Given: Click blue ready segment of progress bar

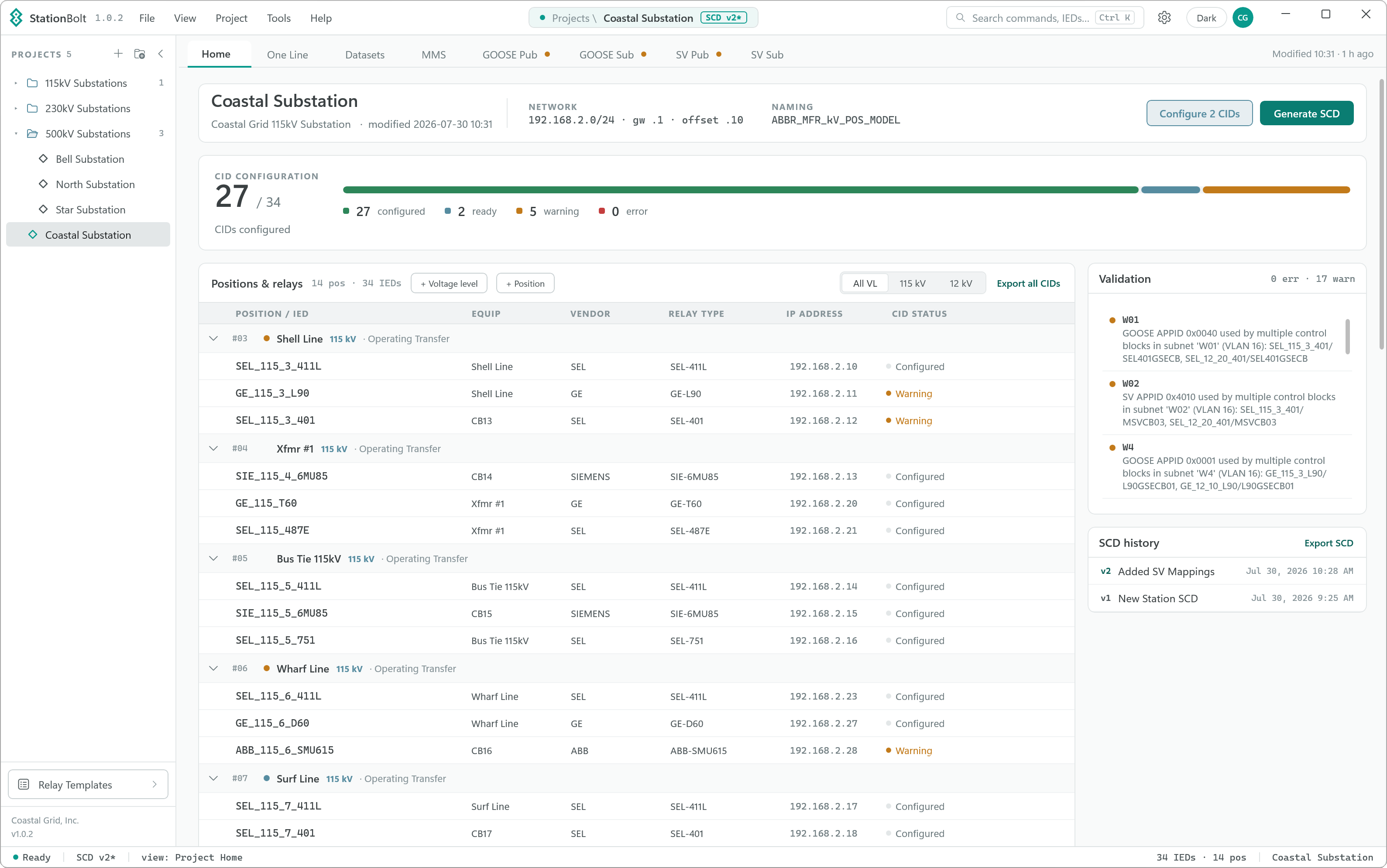Looking at the screenshot, I should (x=1171, y=189).
